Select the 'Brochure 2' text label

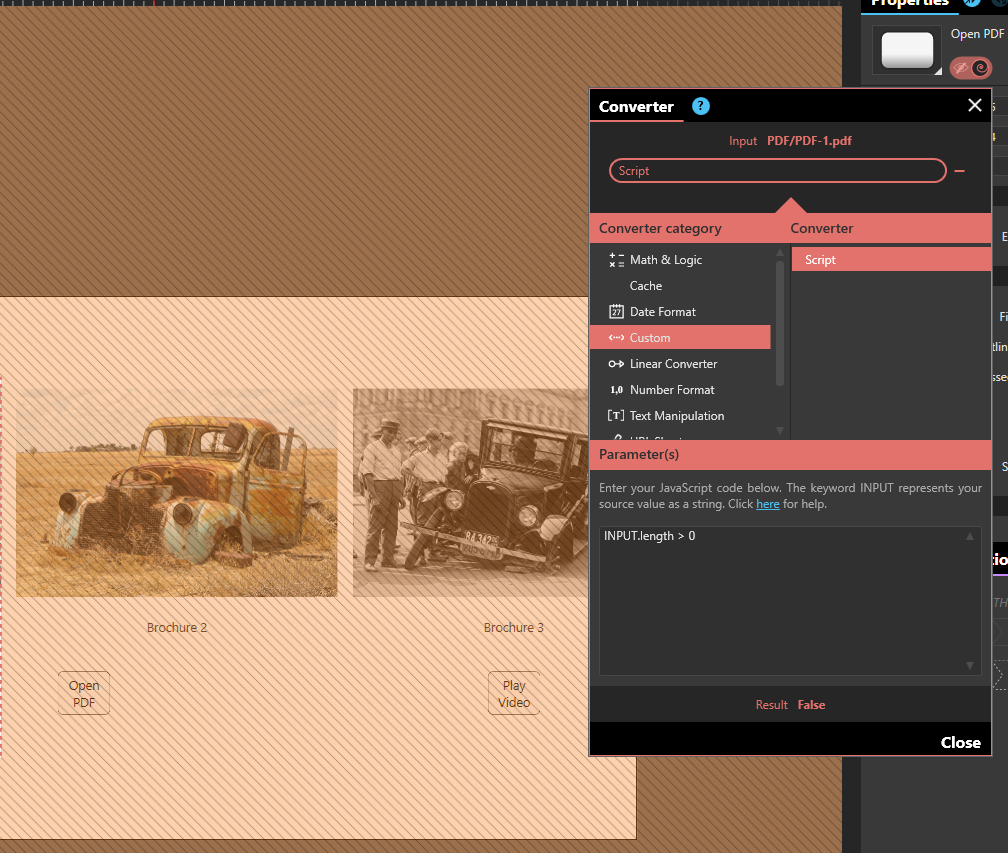(x=177, y=627)
